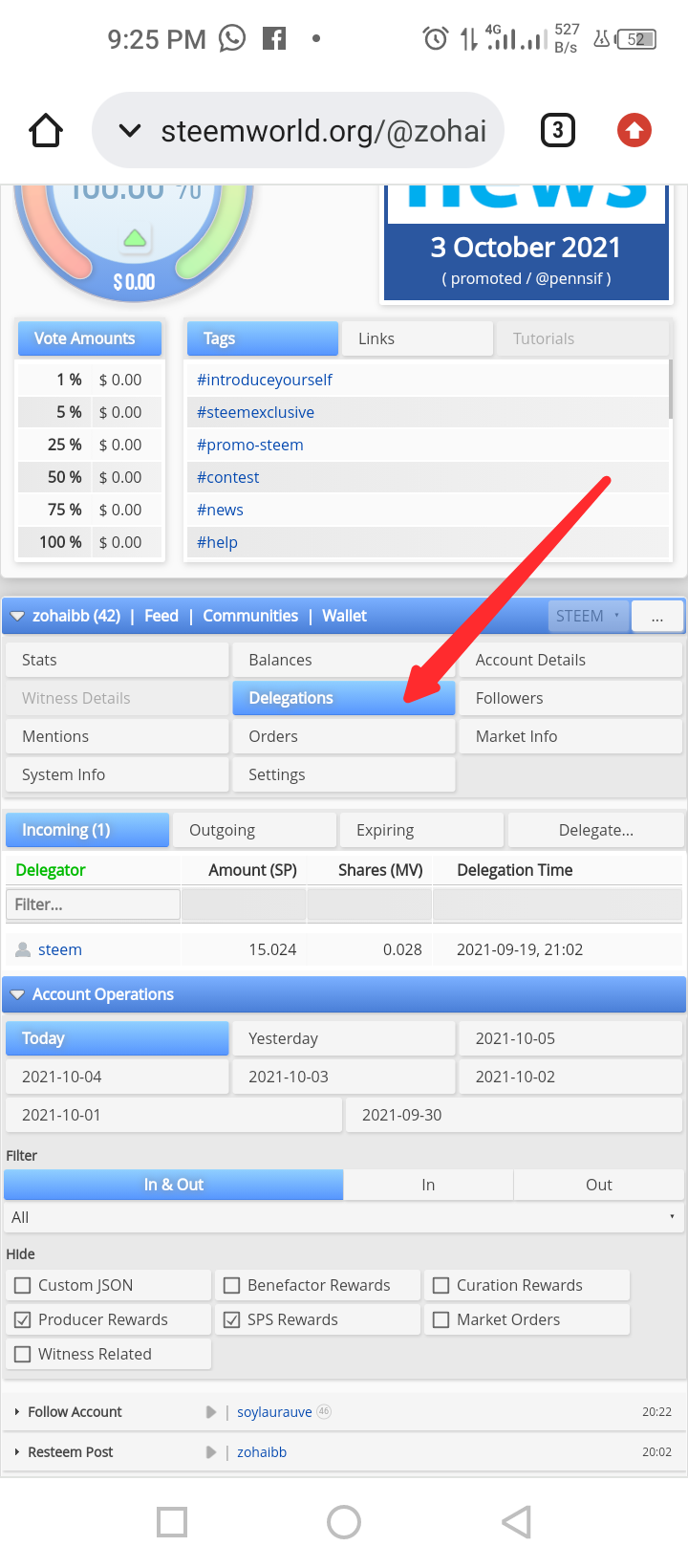Tap the battery indicator in status bar
This screenshot has width=688, height=1568.
(636, 39)
